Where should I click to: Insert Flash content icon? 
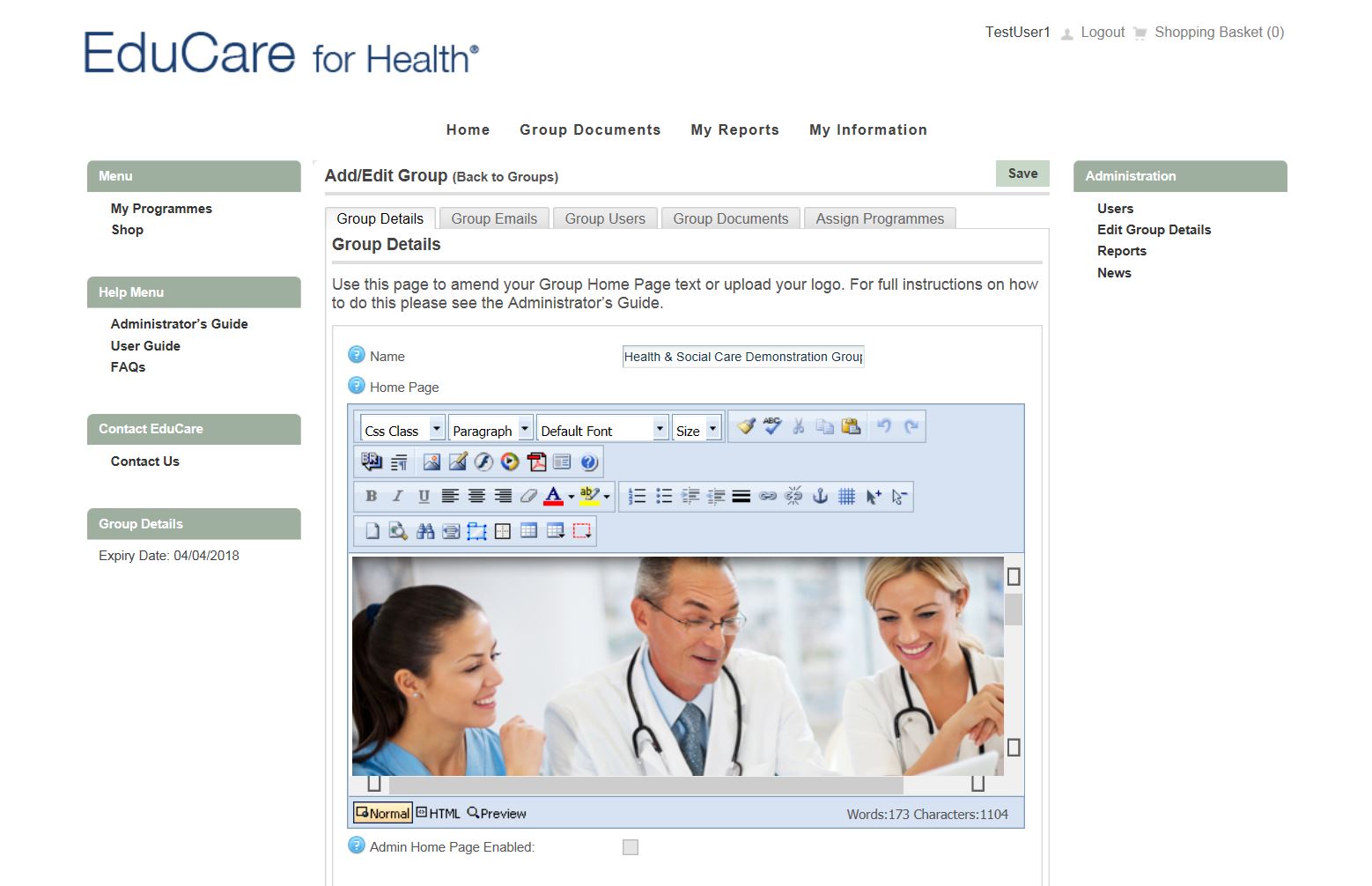point(483,461)
